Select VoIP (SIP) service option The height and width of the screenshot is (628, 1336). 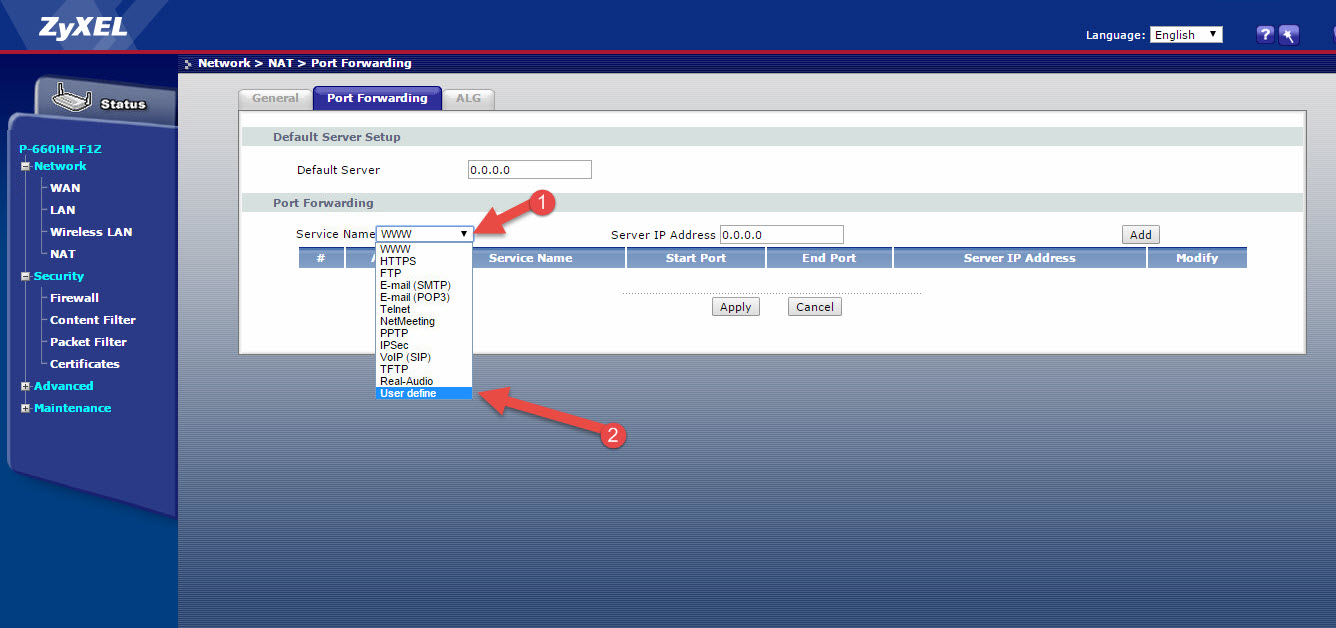coord(423,357)
